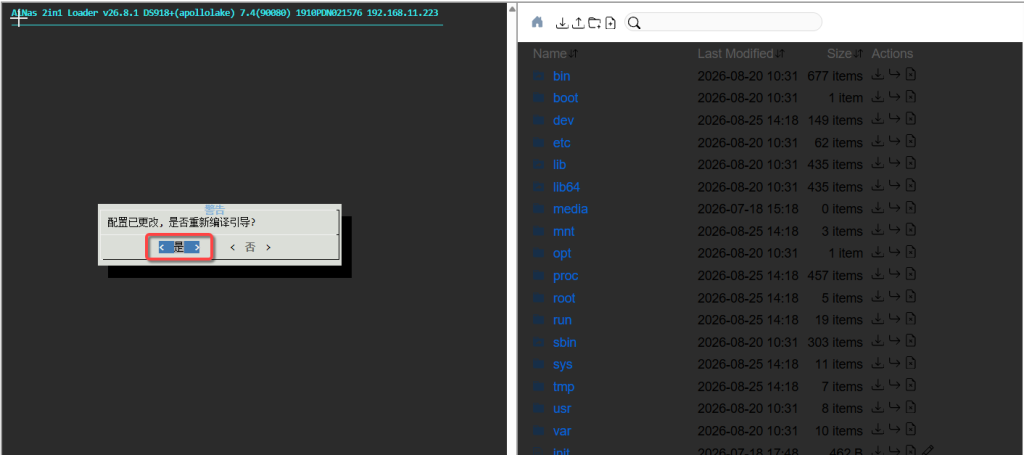Download the tmp folder via row icon

coord(878,386)
